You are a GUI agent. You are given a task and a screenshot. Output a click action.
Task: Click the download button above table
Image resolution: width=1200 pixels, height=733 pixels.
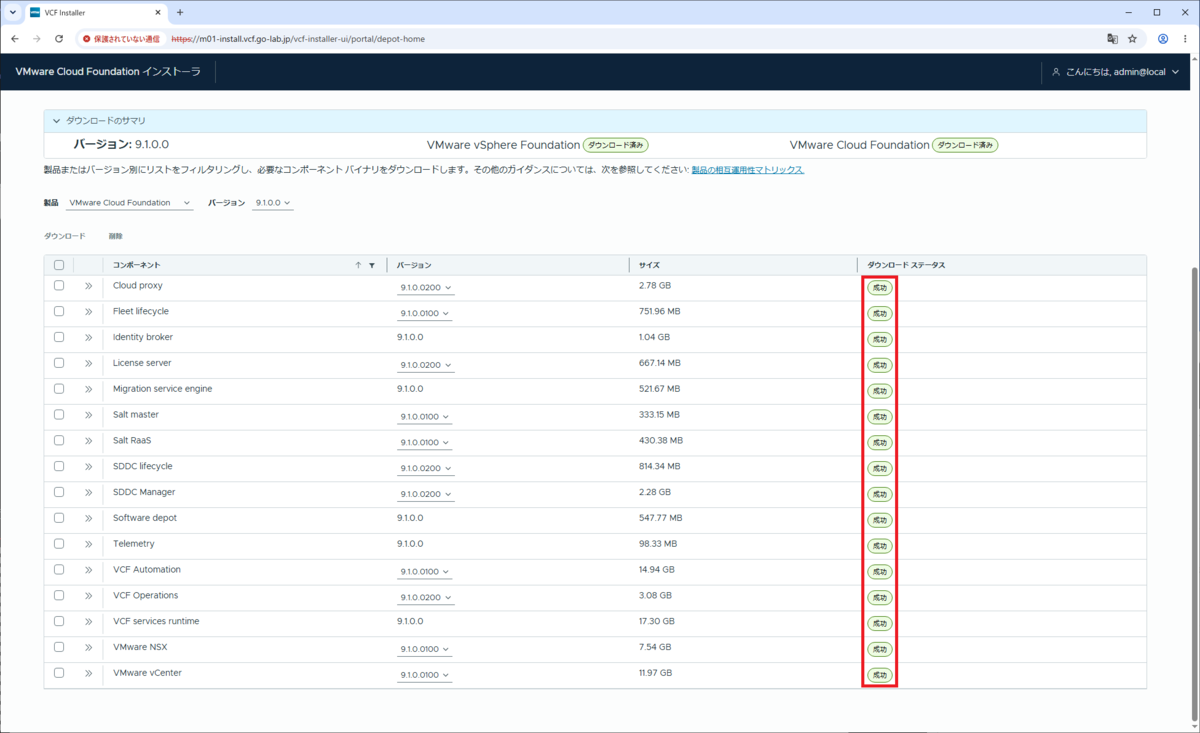(65, 236)
